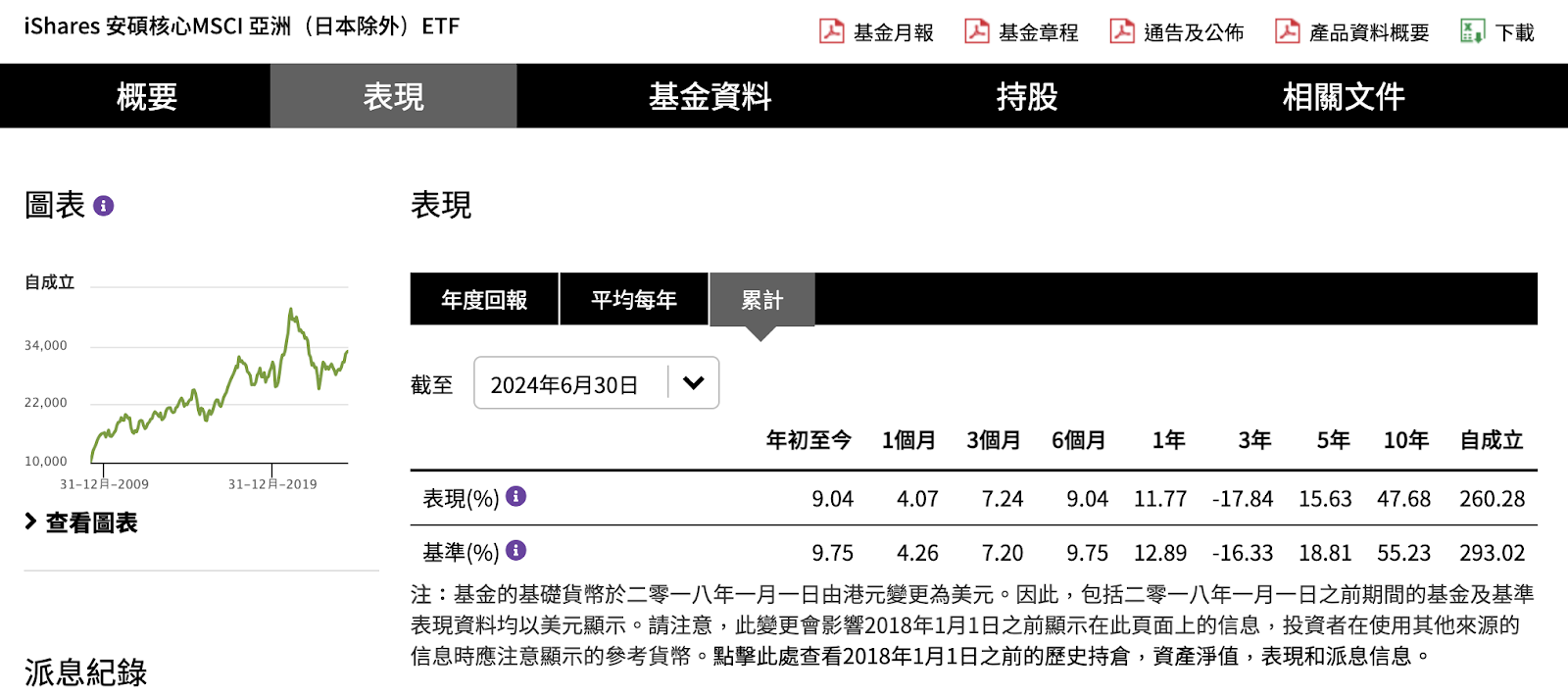Go to the 概要 tab
The height and width of the screenshot is (695, 1568).
pos(146,96)
